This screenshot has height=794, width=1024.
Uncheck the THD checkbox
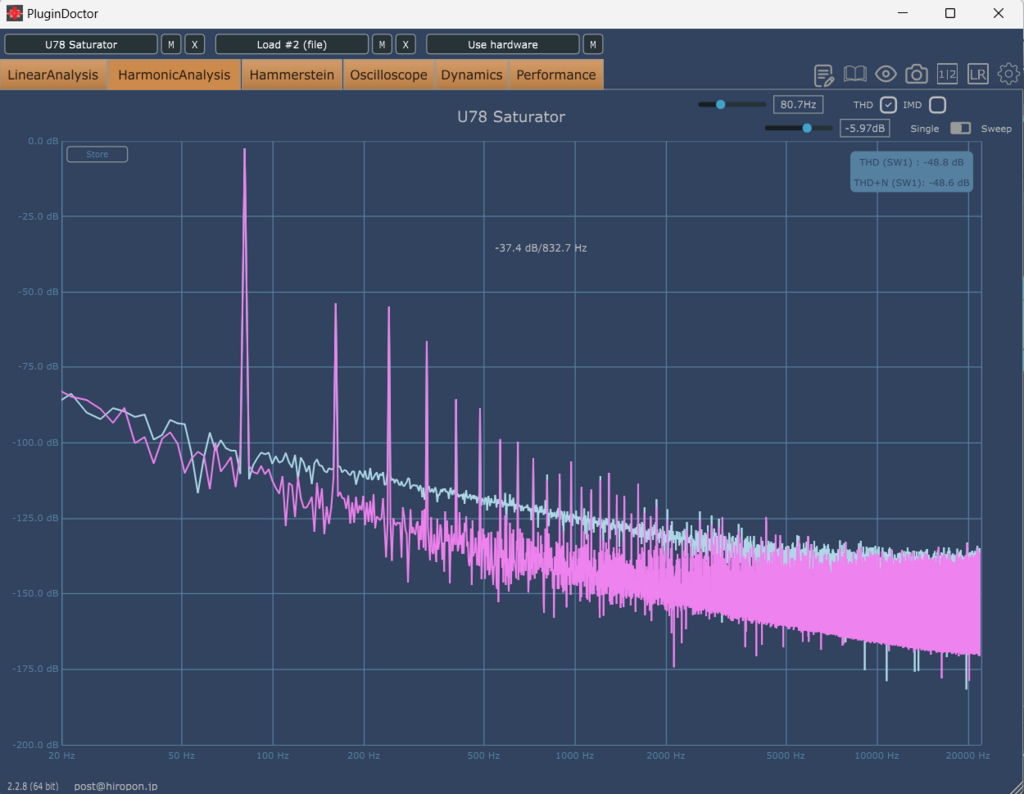pos(888,104)
